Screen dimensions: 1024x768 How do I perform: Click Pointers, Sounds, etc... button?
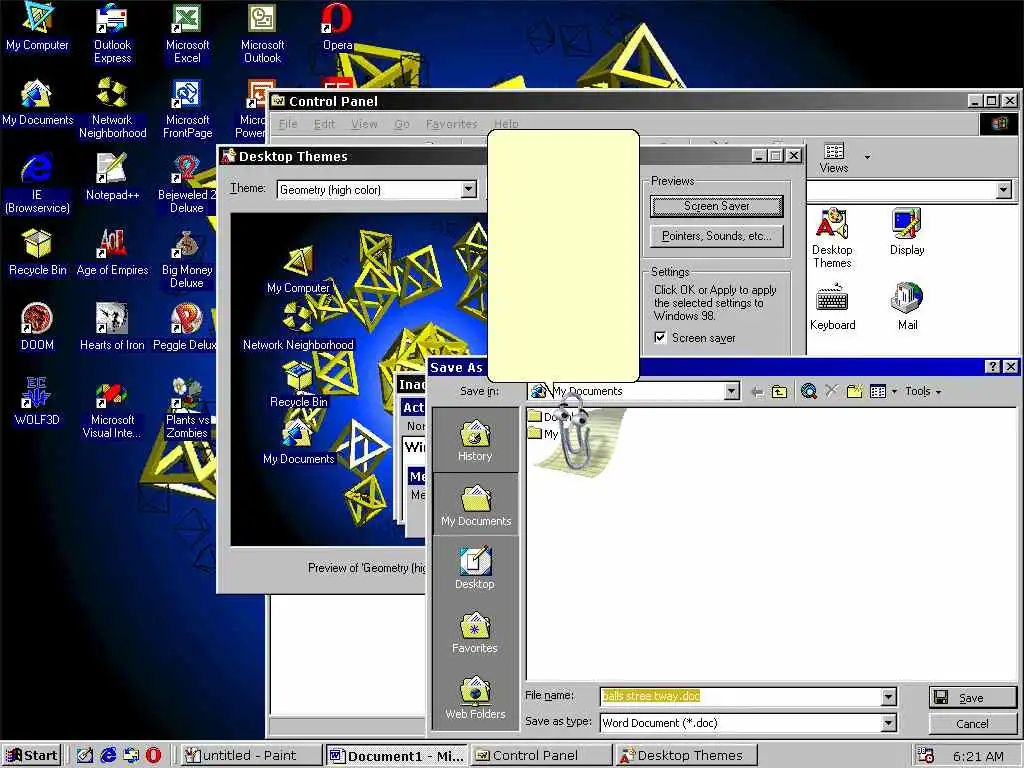[716, 236]
